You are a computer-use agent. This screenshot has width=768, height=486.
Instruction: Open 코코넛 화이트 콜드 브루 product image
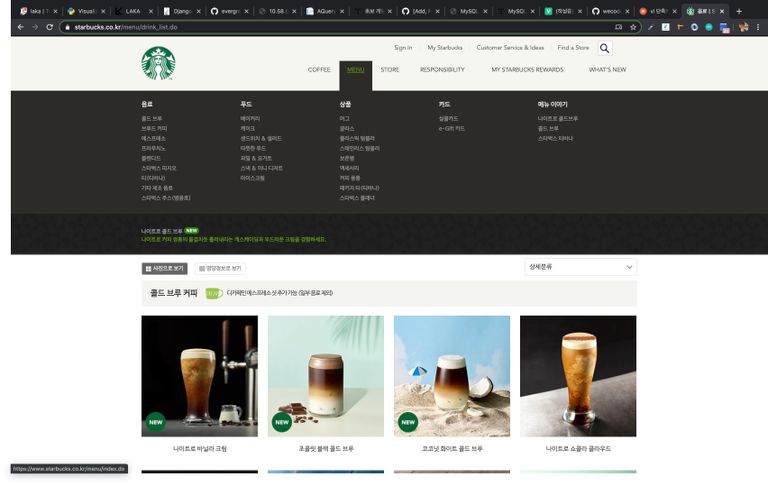click(x=452, y=376)
